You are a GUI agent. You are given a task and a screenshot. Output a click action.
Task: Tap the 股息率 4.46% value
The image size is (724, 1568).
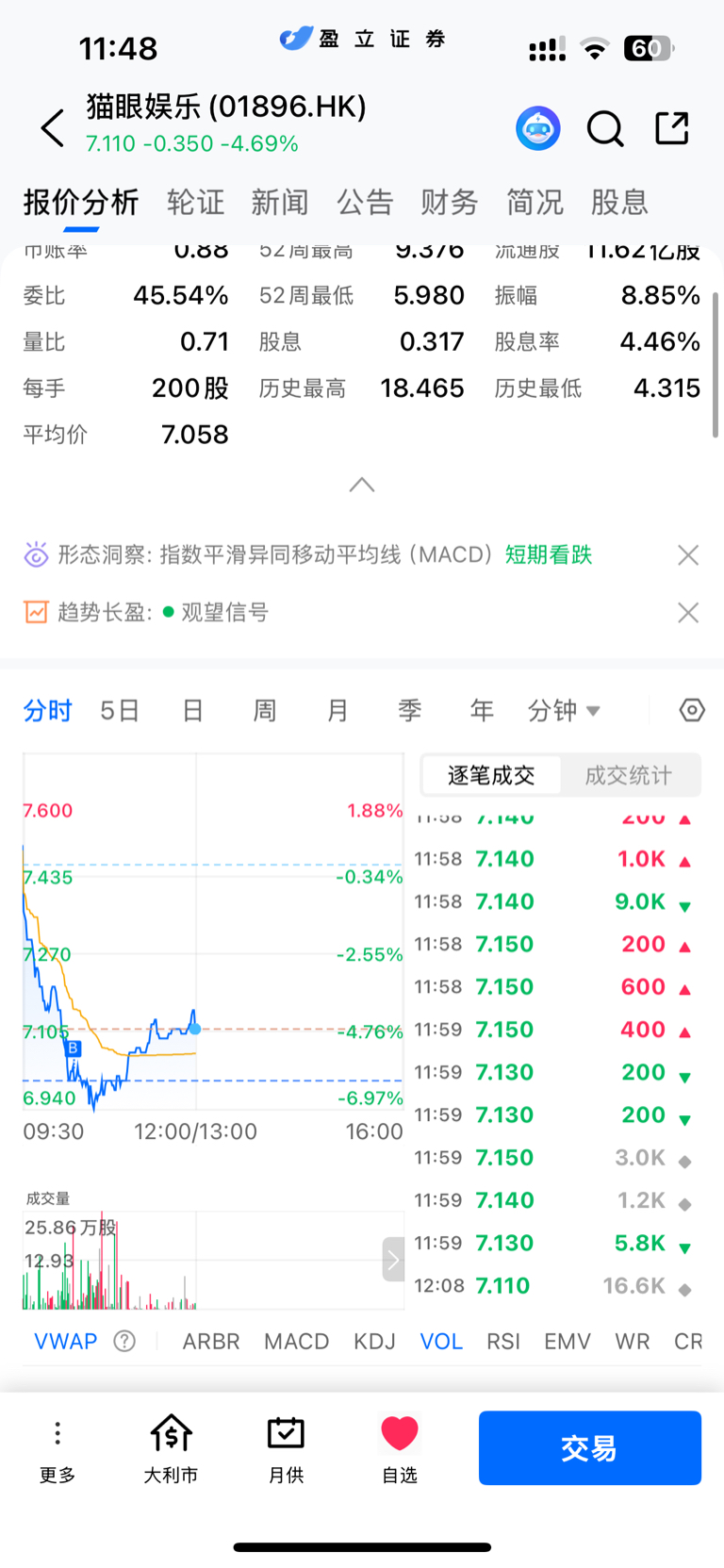coord(660,342)
